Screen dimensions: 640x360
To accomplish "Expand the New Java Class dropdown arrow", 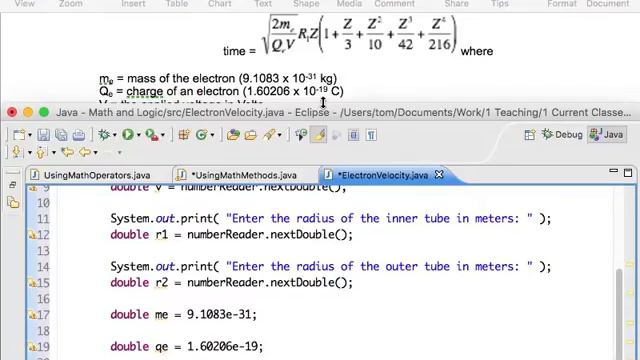I will pos(212,135).
